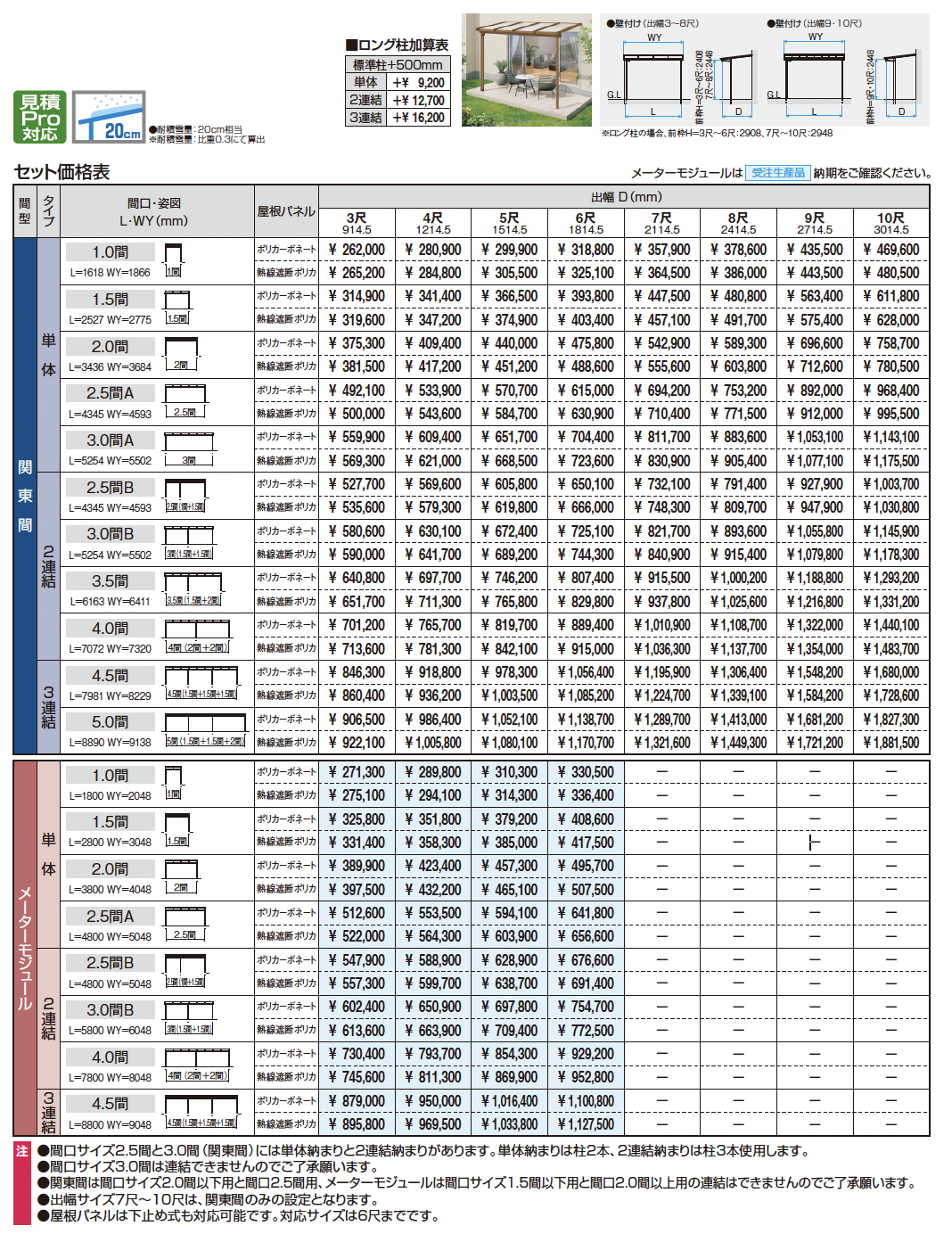This screenshot has width=952, height=1234.
Task: Select the ¥ 846,300 price cell
Action: point(357,672)
